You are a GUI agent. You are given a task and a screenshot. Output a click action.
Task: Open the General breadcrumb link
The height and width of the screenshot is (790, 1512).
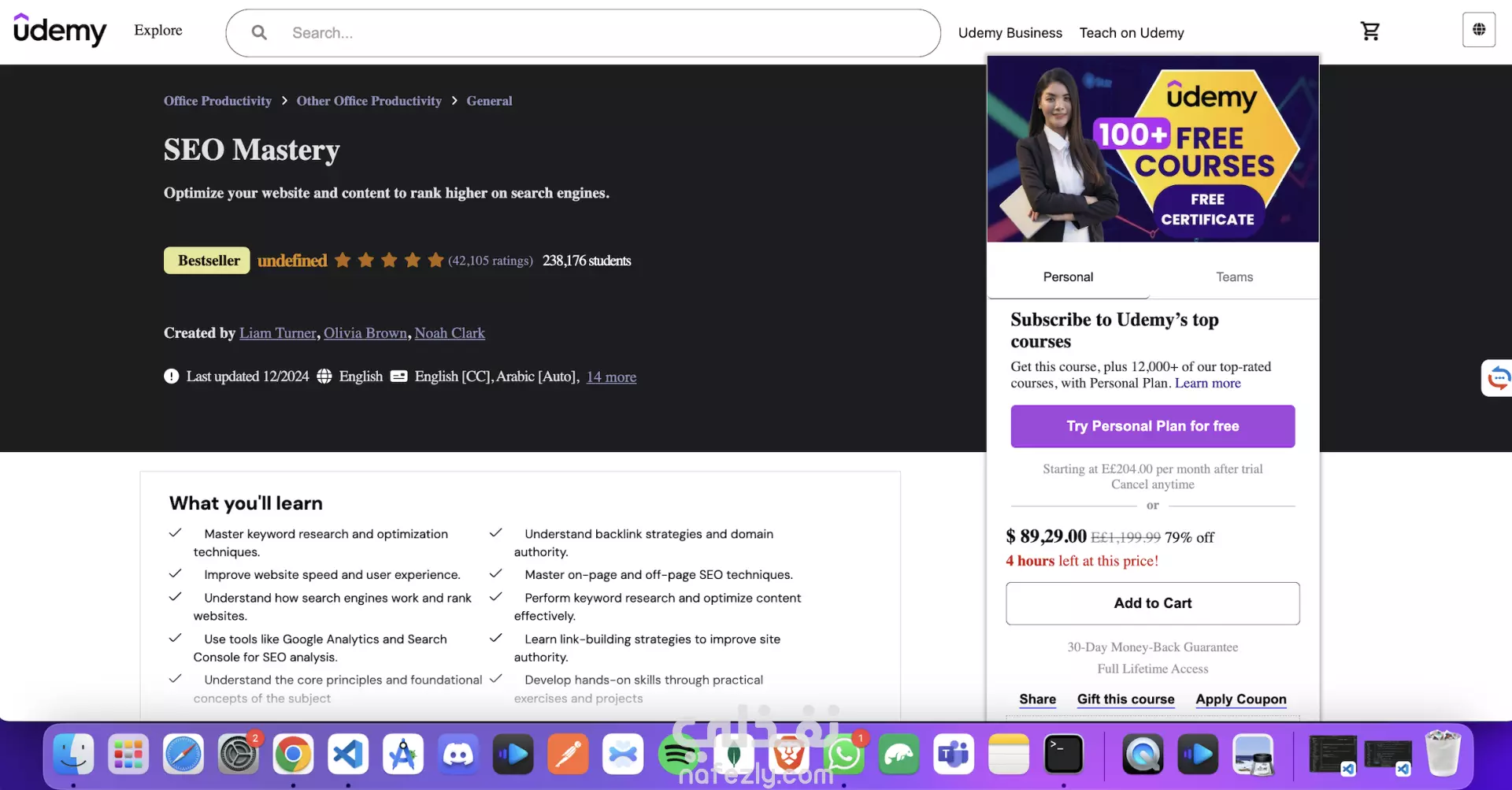click(489, 101)
